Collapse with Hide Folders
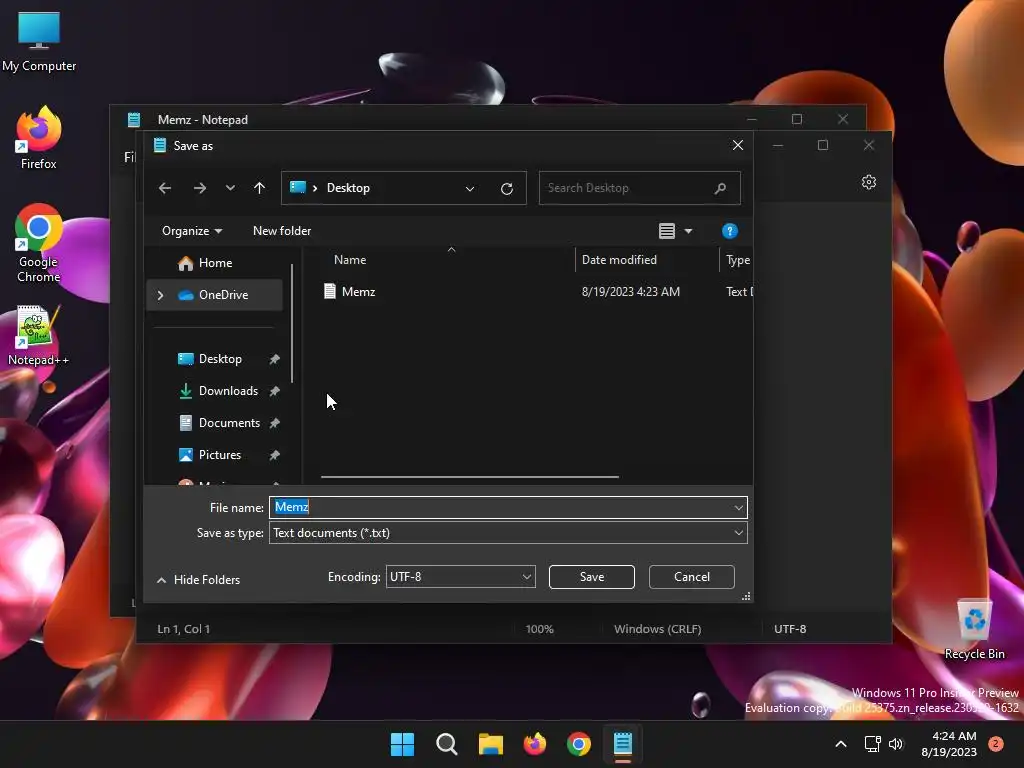This screenshot has width=1024, height=768. point(199,580)
